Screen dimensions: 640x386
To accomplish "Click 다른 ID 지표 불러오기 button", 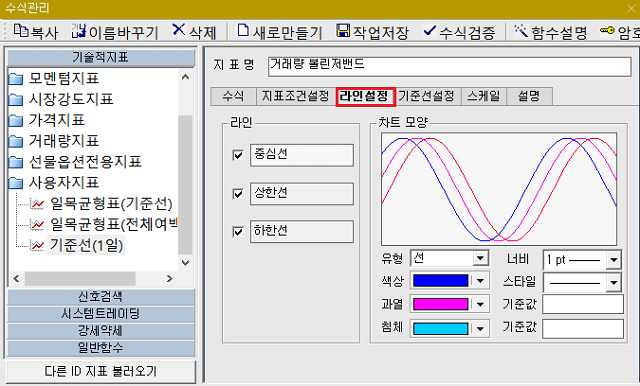I will pyautogui.click(x=101, y=371).
